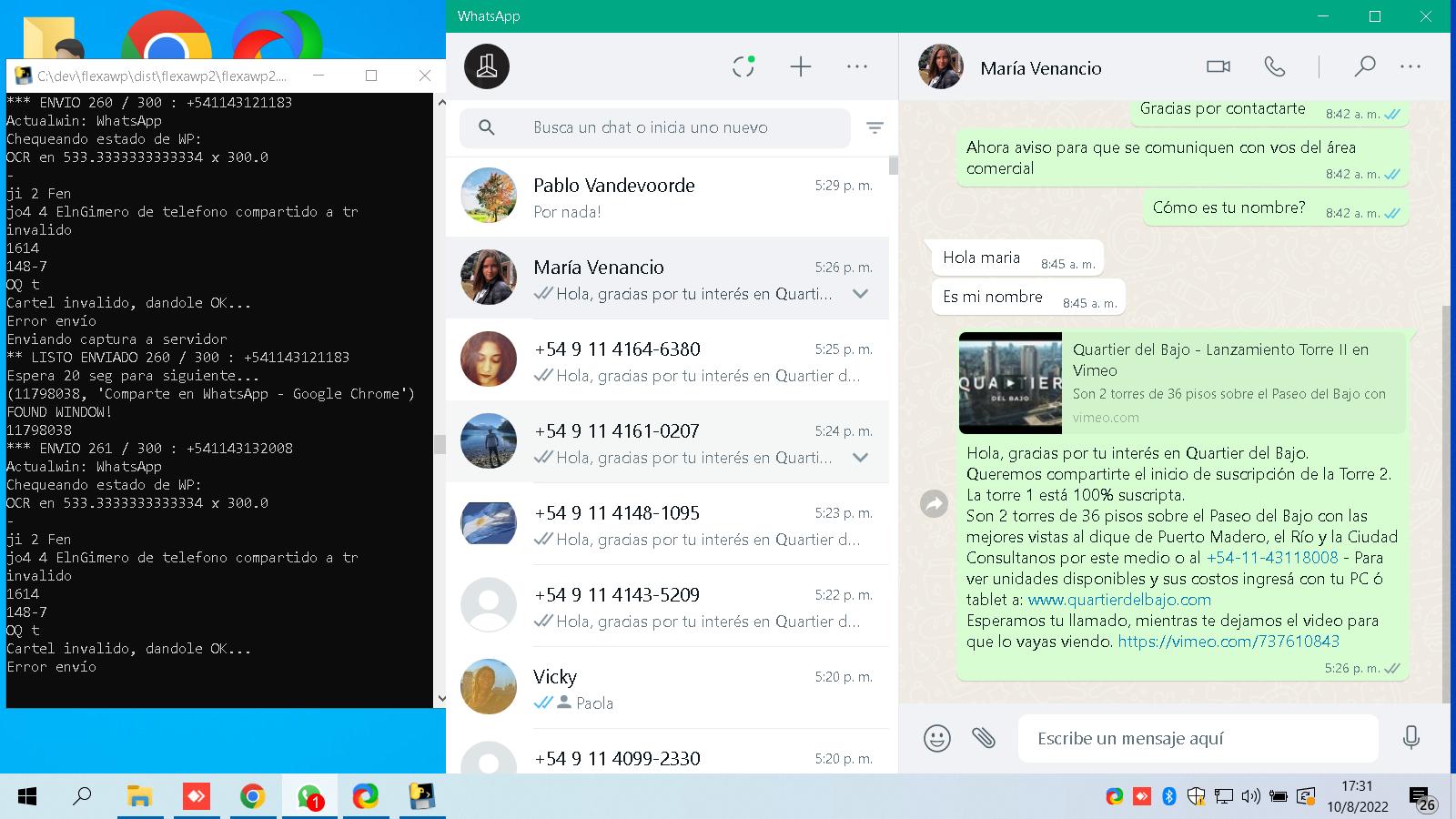Open conversation options three dots menu

pos(1410,66)
